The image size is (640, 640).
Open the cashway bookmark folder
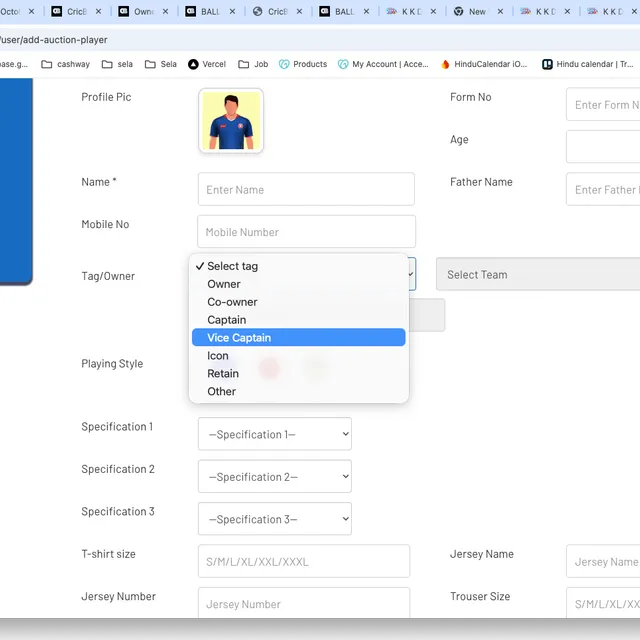[65, 64]
